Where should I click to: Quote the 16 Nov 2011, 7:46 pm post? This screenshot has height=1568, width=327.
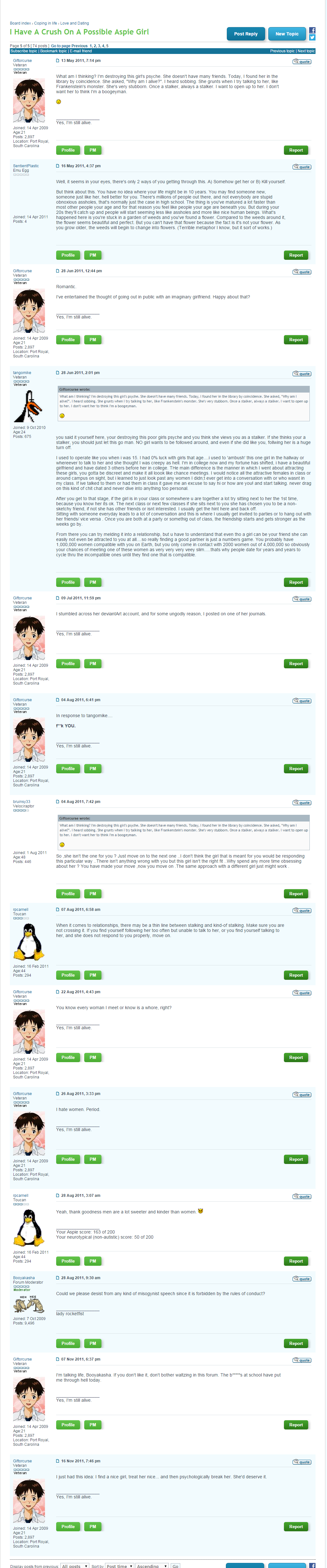(302, 1462)
